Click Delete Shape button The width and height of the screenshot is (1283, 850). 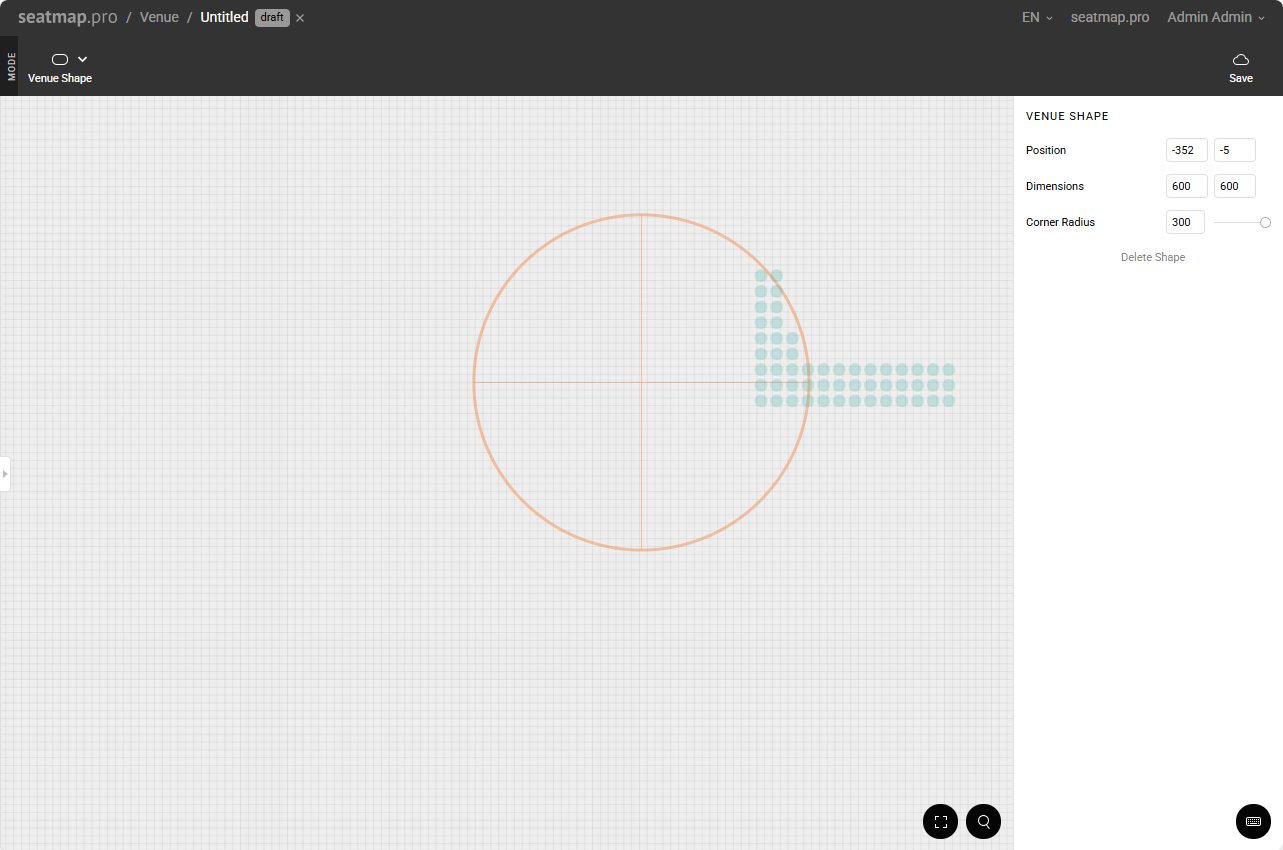point(1152,257)
